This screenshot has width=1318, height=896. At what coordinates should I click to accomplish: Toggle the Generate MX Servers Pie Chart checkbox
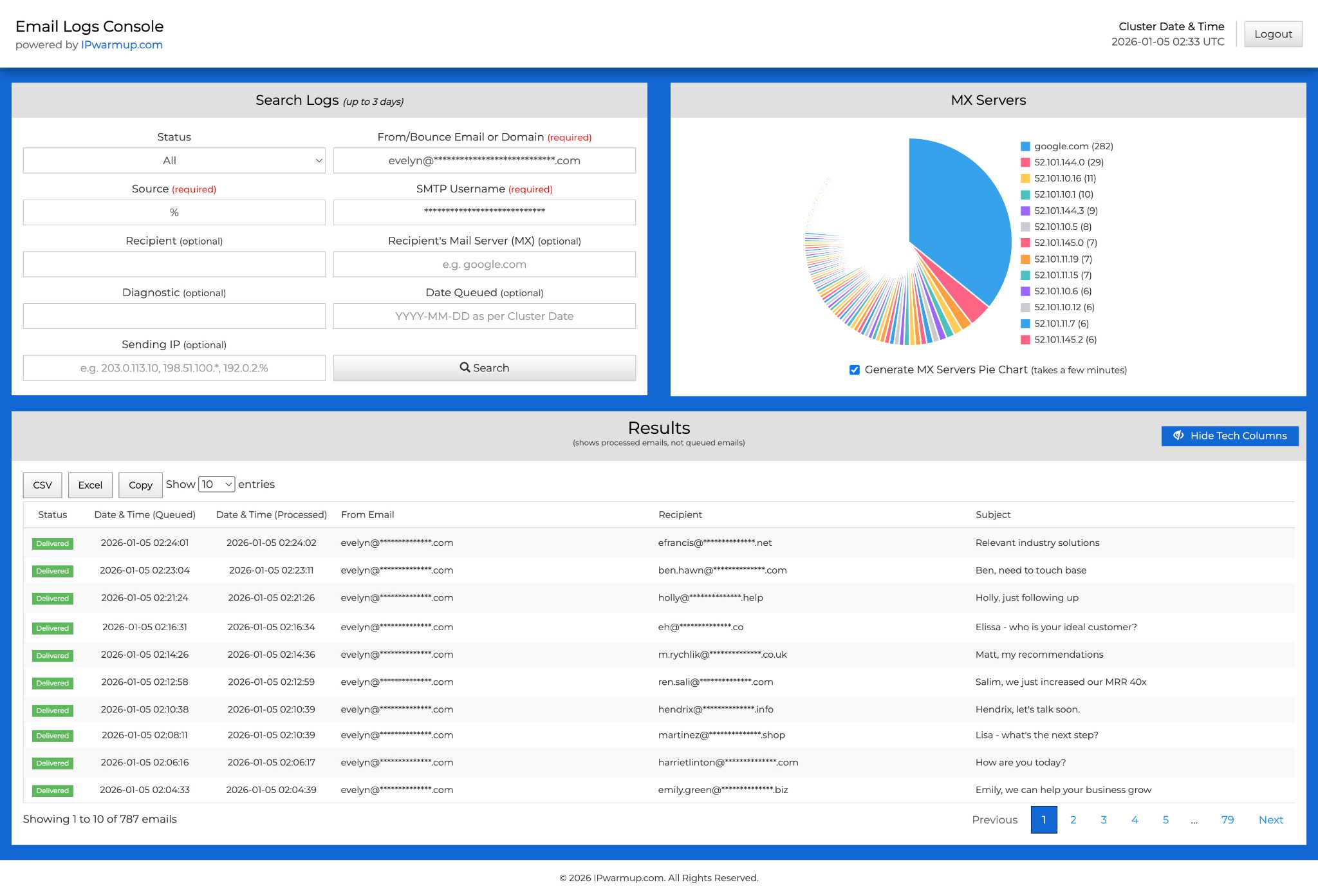854,369
